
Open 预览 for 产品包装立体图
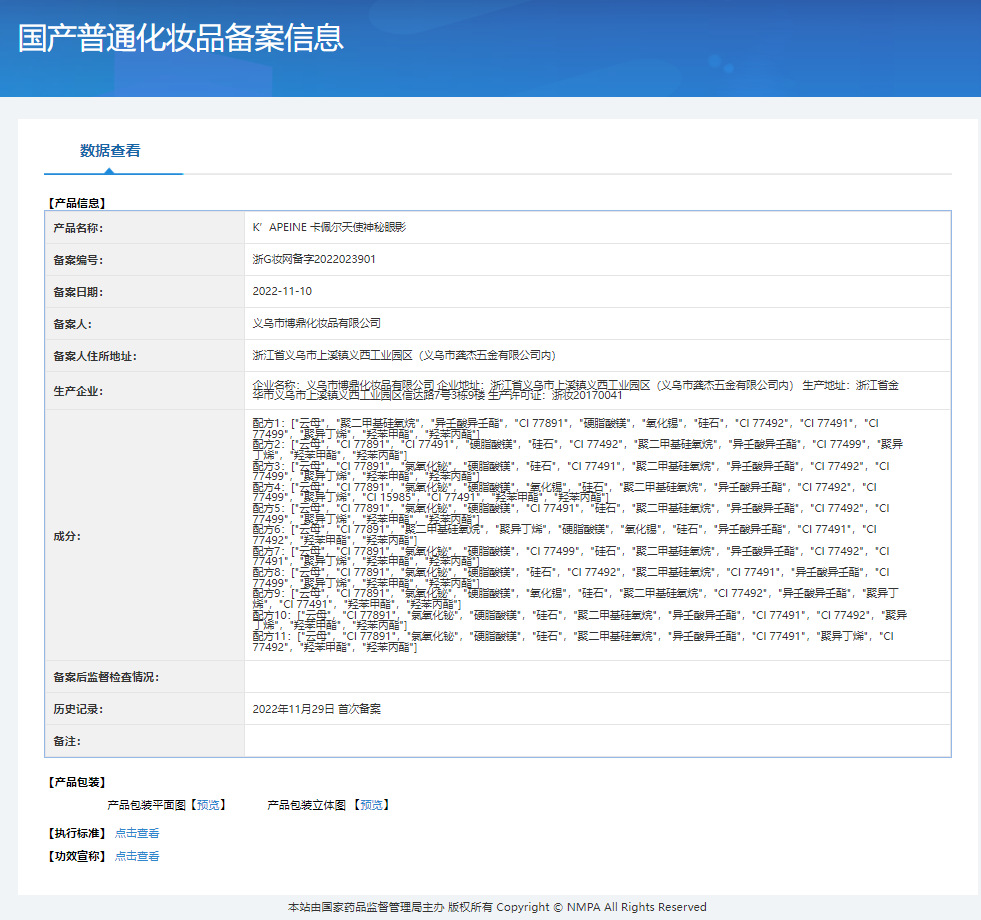pos(375,804)
